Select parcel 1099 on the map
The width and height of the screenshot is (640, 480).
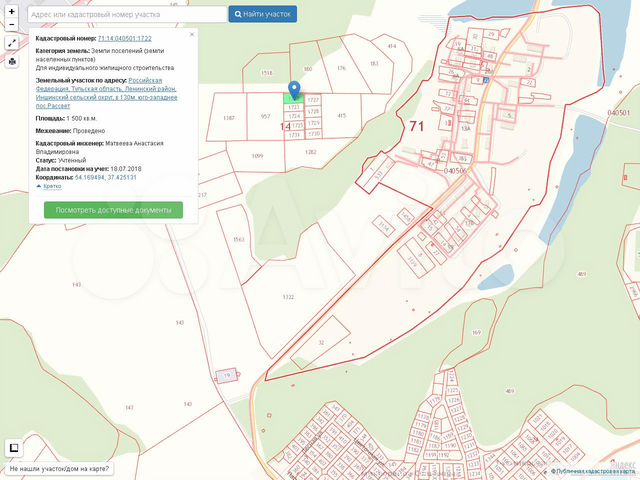[x=257, y=156]
